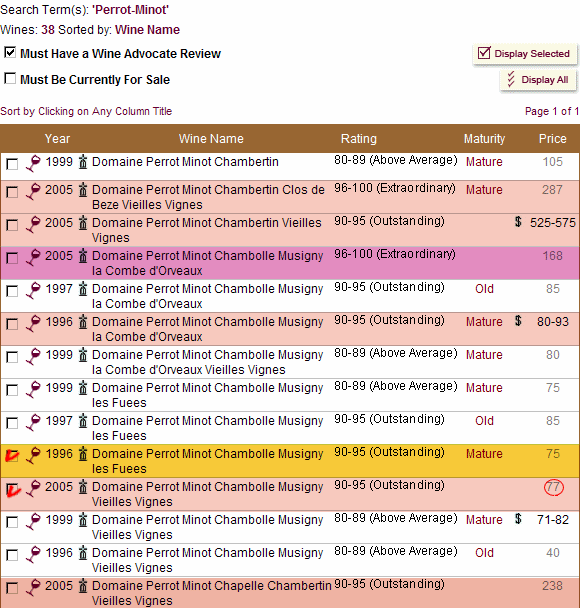The height and width of the screenshot is (608, 580).
Task: Select checkbox for 2005 Clos de Beze
Action: (12, 192)
